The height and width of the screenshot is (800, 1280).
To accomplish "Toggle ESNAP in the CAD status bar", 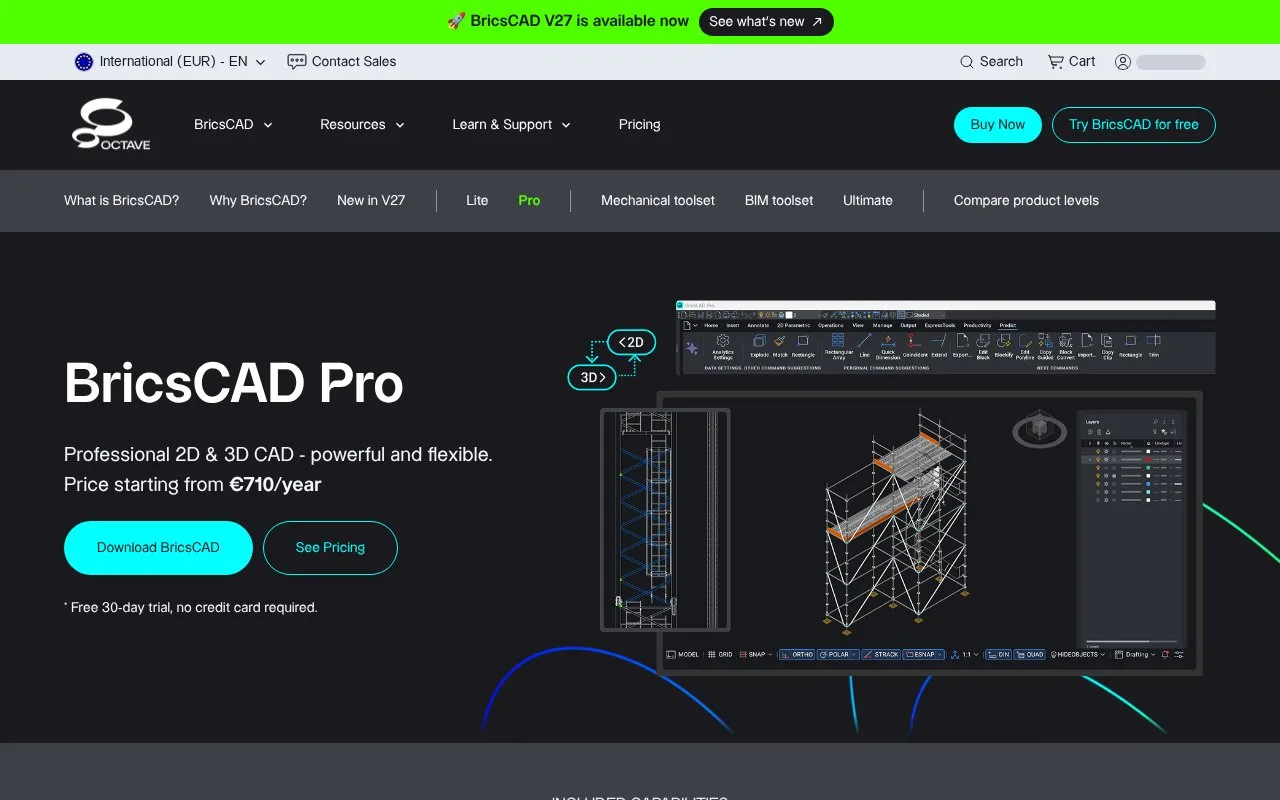I will pos(923,654).
